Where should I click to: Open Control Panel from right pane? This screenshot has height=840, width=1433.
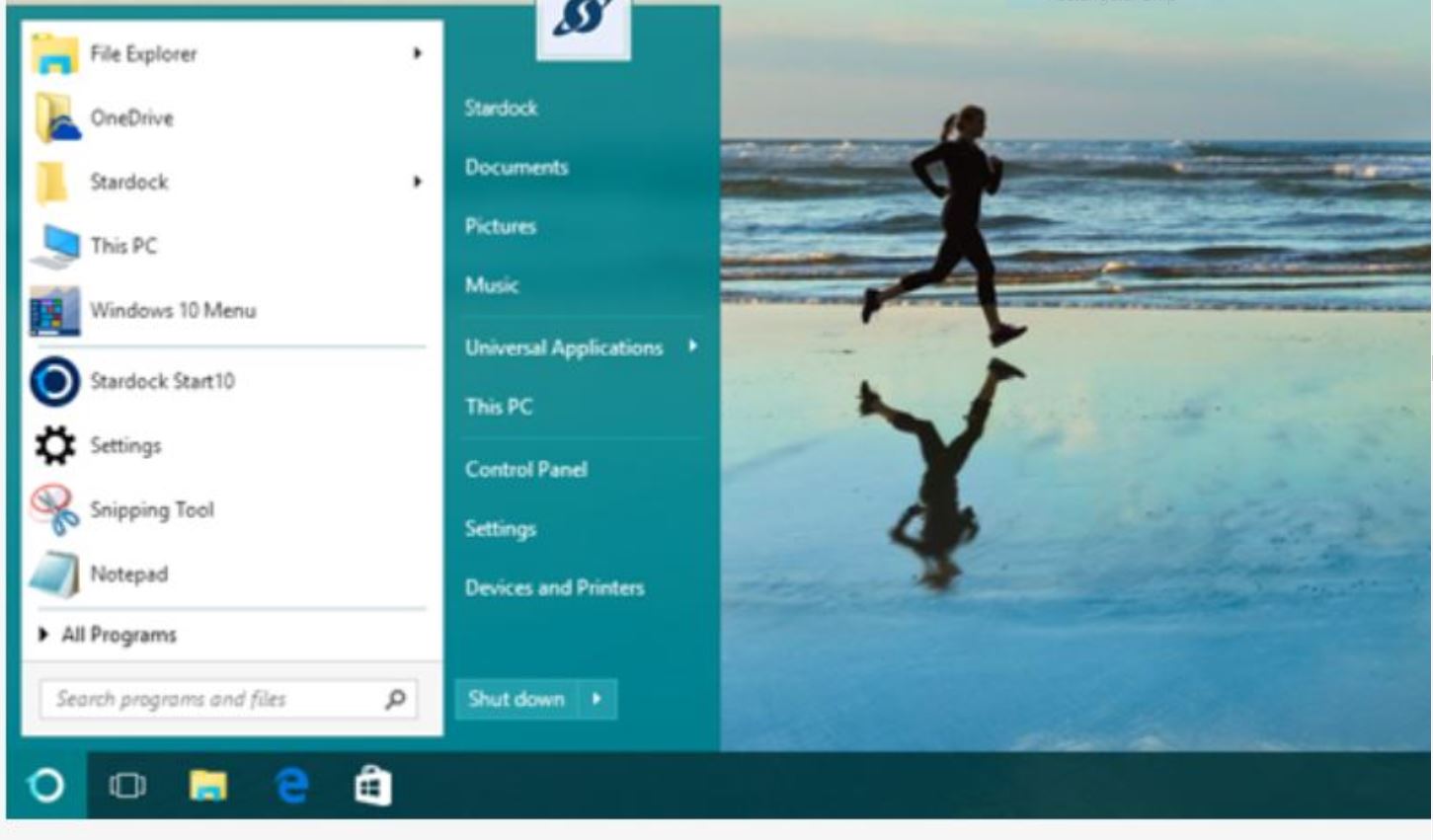pyautogui.click(x=525, y=470)
